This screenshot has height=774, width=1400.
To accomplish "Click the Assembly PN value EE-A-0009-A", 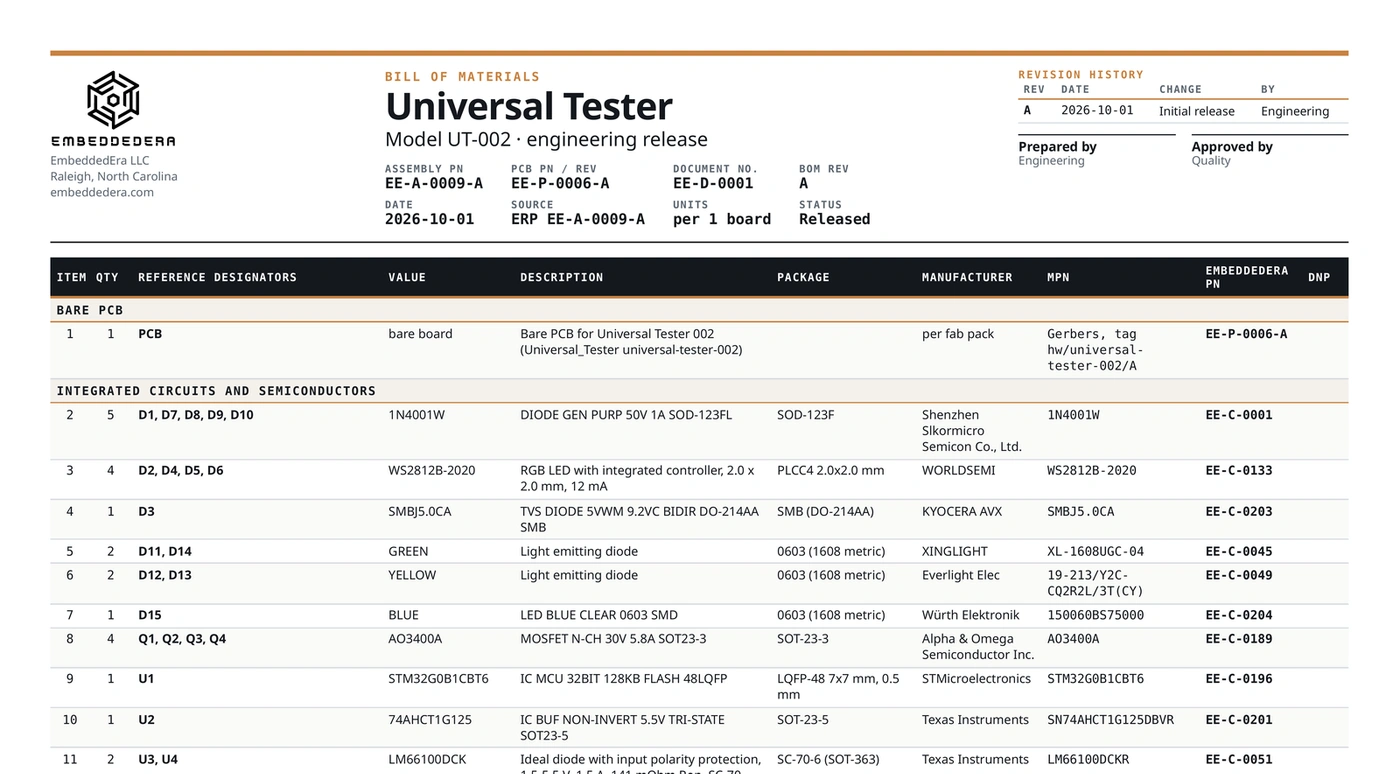I will 434,183.
